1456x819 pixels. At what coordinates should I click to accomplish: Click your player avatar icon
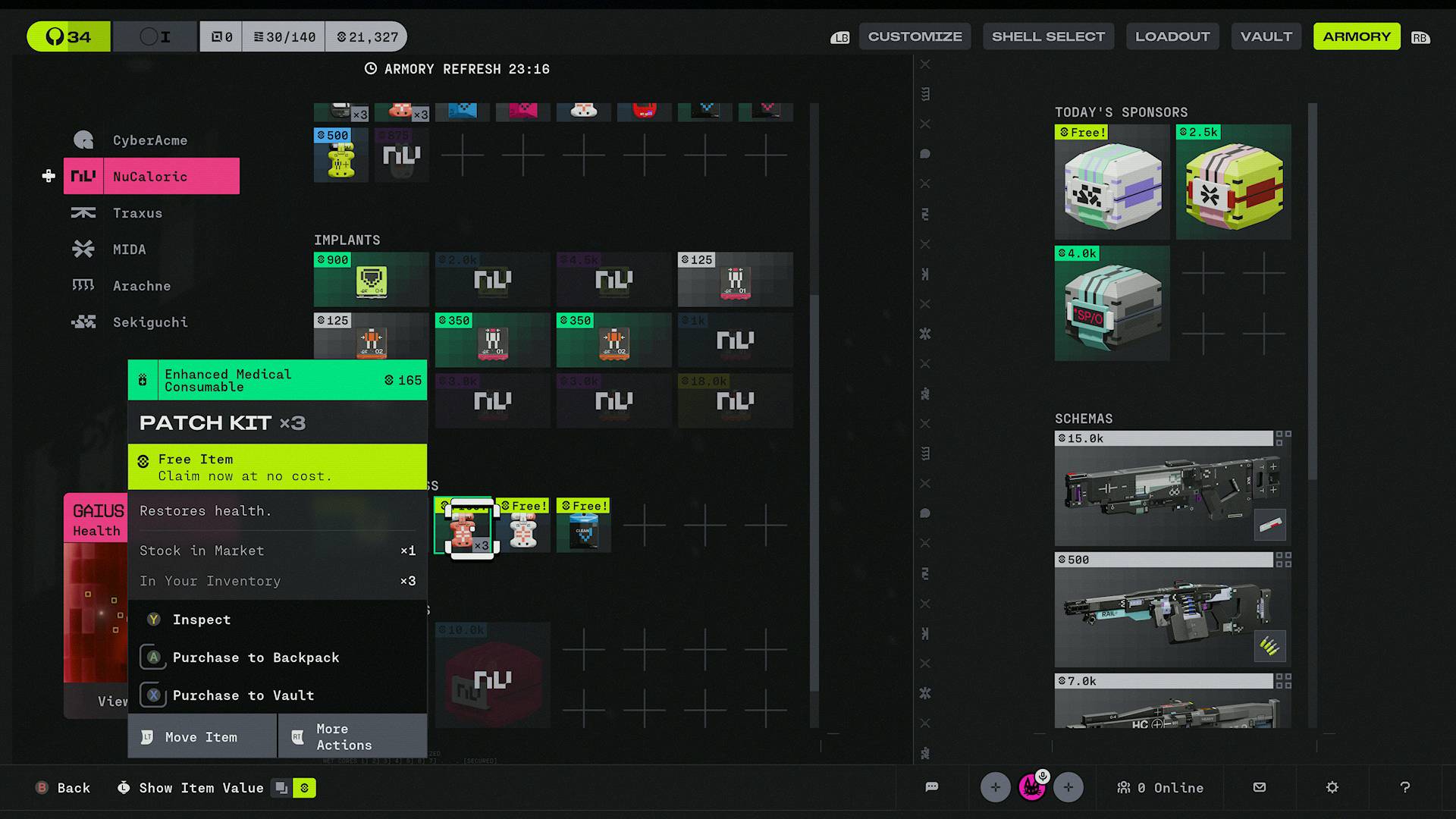pyautogui.click(x=1031, y=787)
